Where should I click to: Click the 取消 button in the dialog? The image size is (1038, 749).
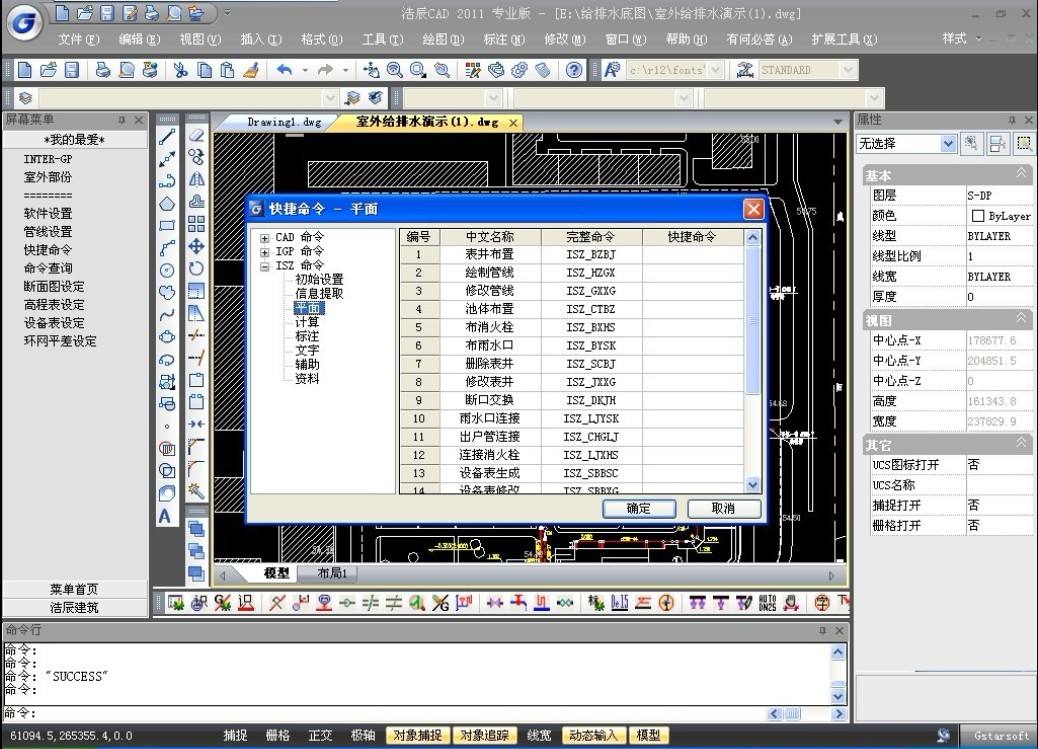724,508
